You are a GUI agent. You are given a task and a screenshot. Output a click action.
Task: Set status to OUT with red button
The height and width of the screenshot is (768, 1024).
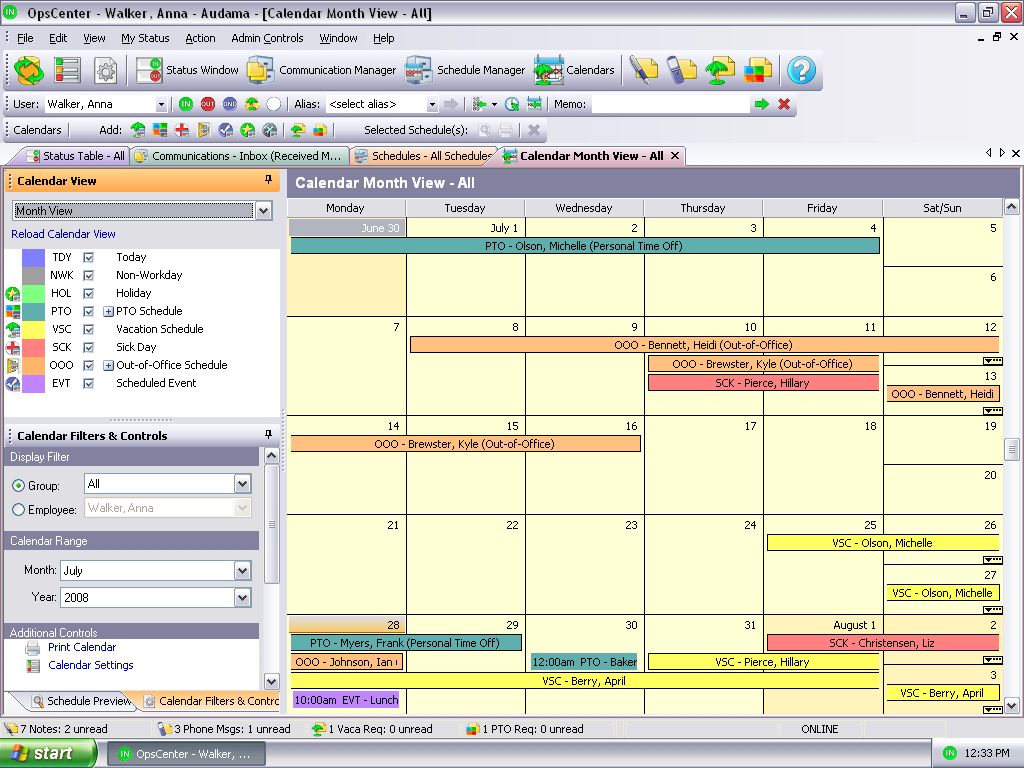point(207,104)
